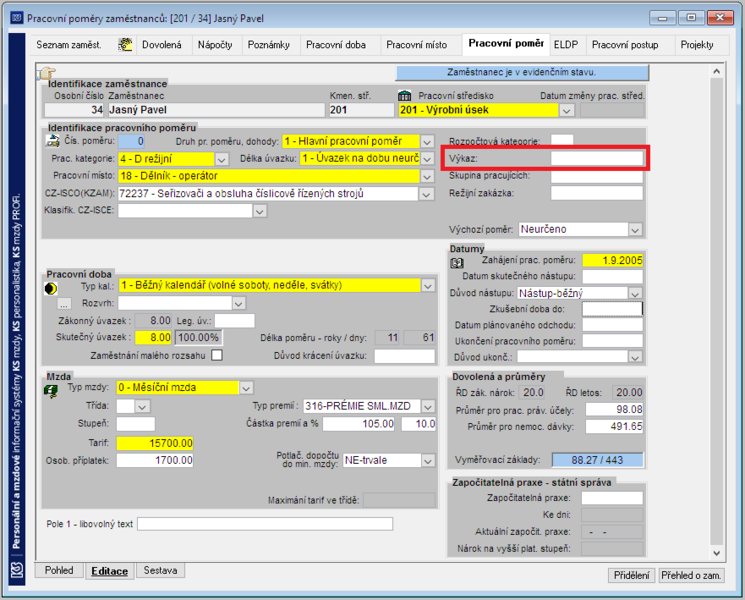The width and height of the screenshot is (745, 600).
Task: Expand Druh pr. poměru dropdown
Action: click(x=427, y=142)
